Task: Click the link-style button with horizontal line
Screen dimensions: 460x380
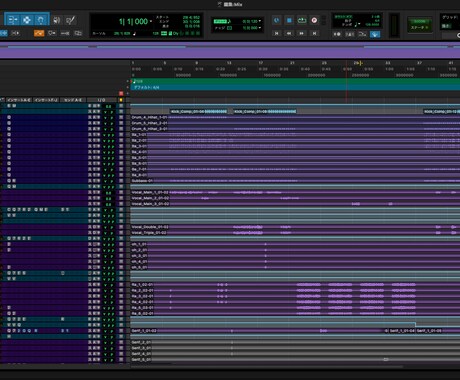Action: tap(65, 33)
